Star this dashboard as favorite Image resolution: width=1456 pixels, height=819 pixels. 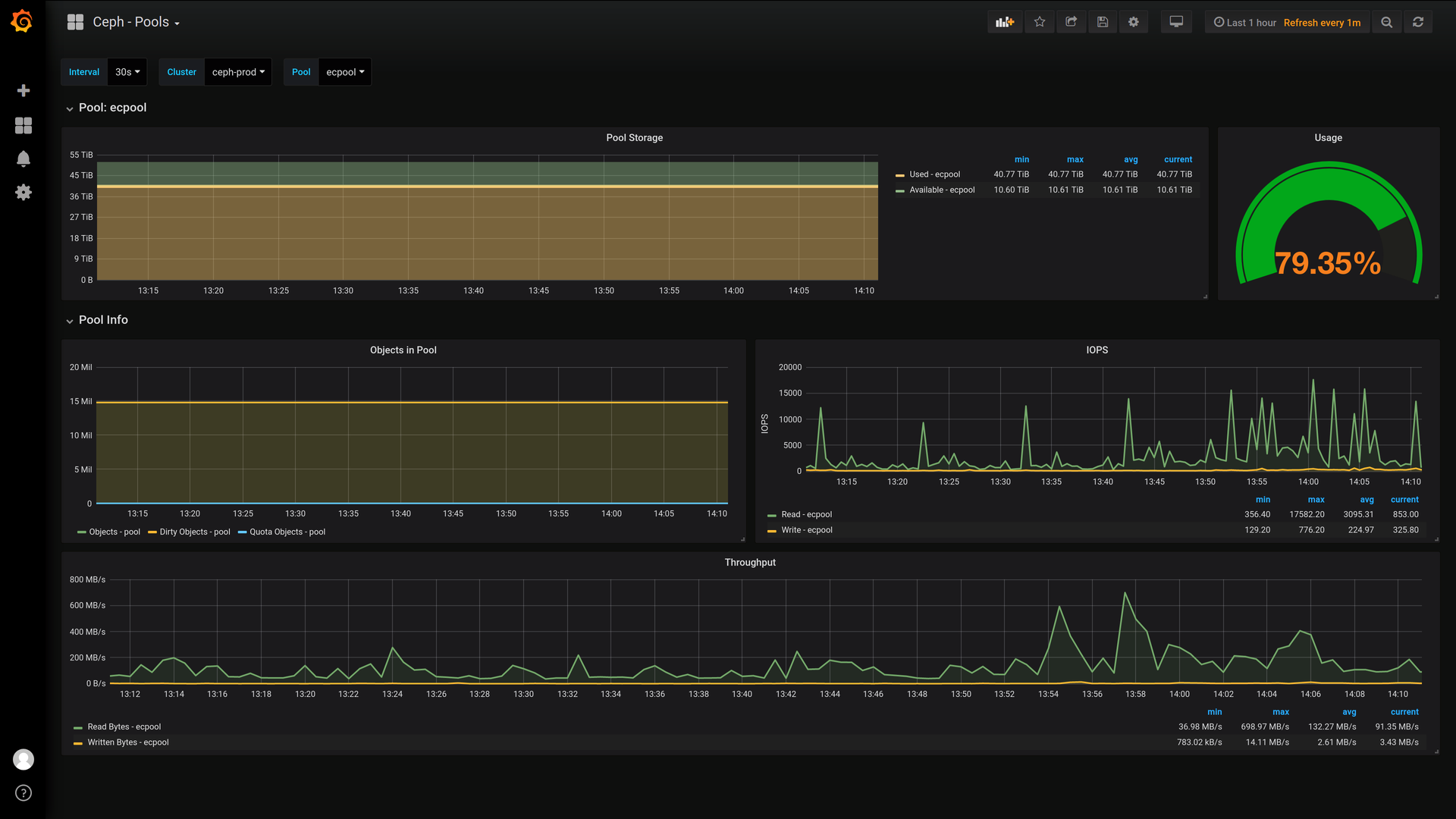(1040, 23)
